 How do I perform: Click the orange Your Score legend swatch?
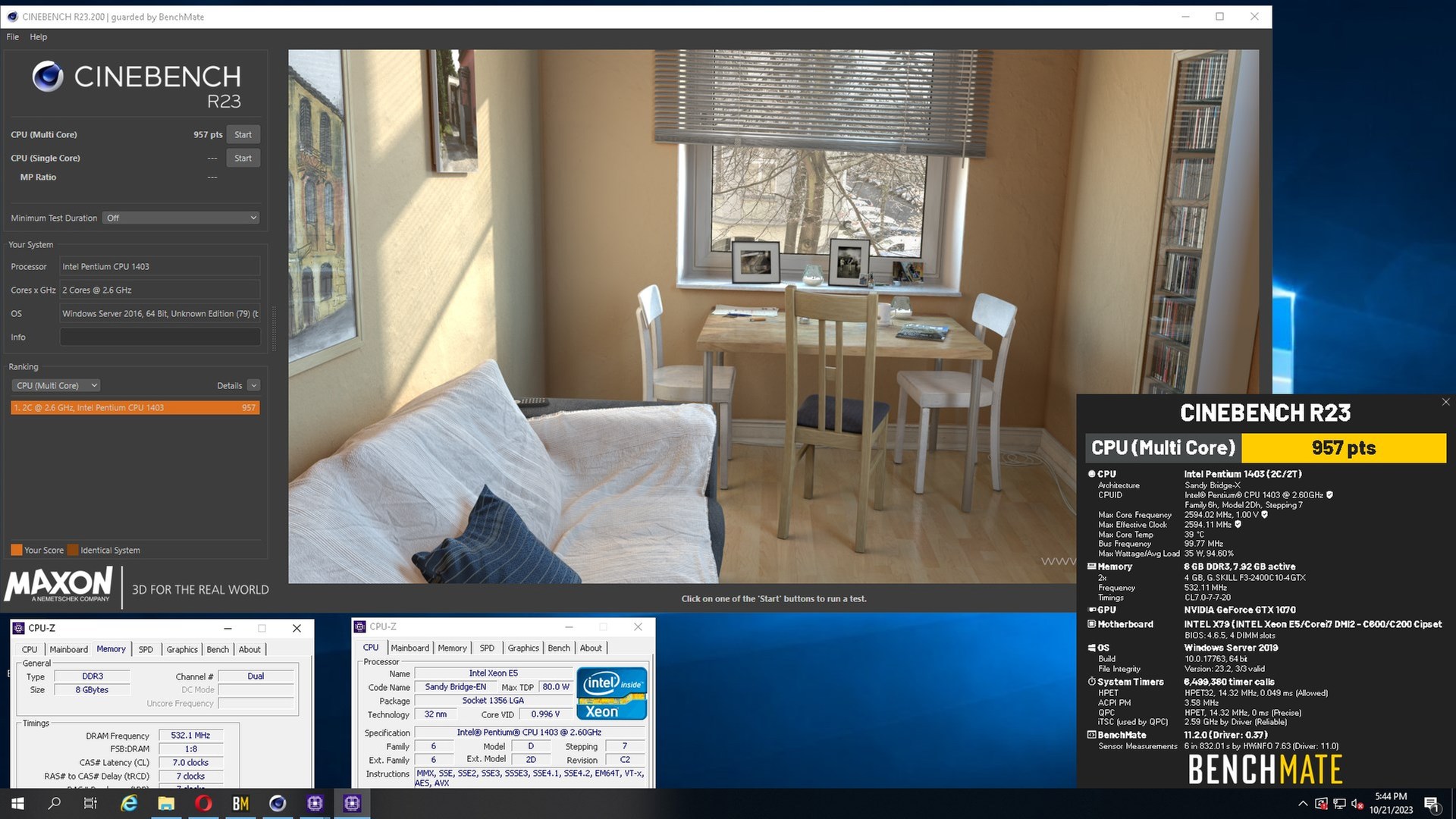16,550
